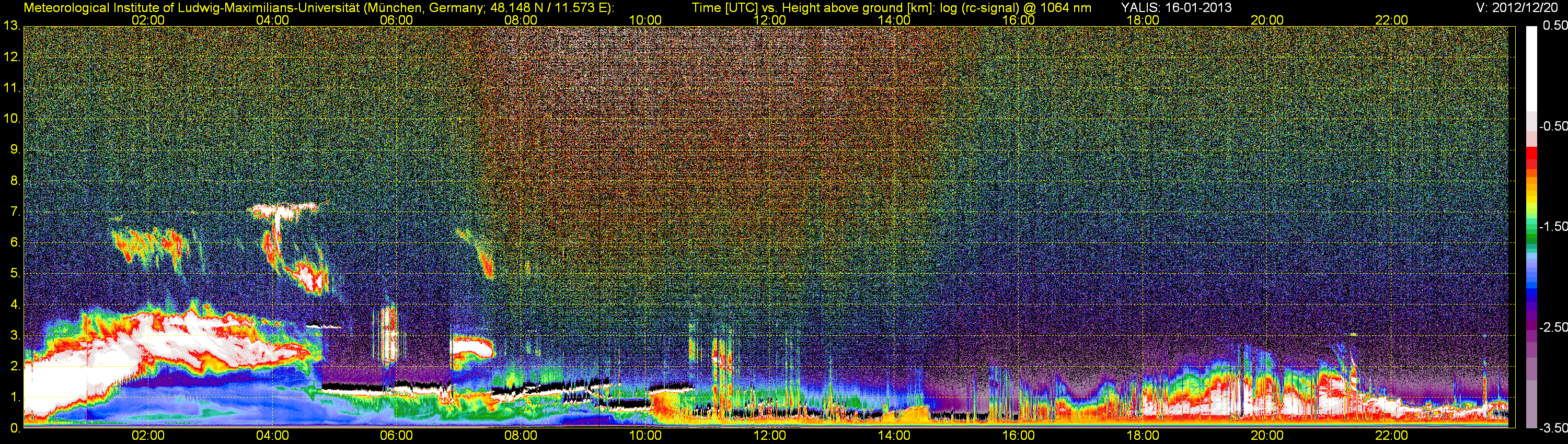1568x444 pixels.
Task: Click the 08:00 label on the bottom time axis
Action: (521, 436)
